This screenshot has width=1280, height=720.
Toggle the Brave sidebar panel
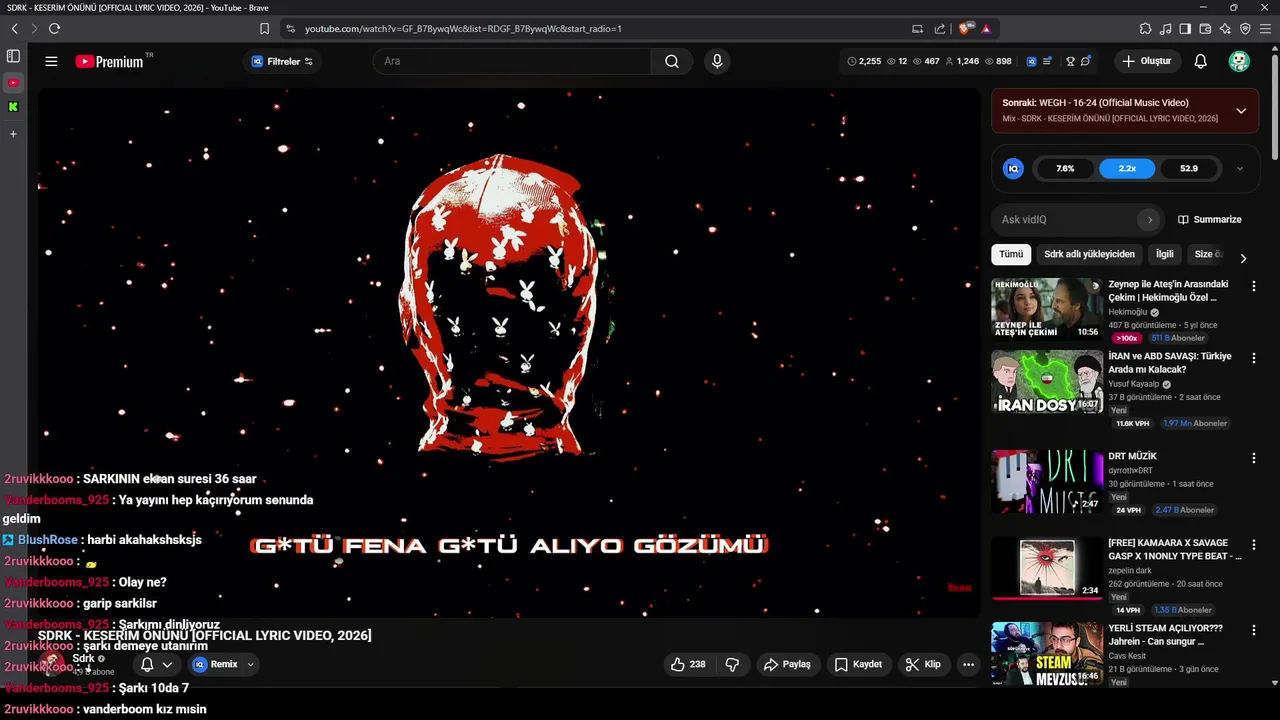[1185, 28]
